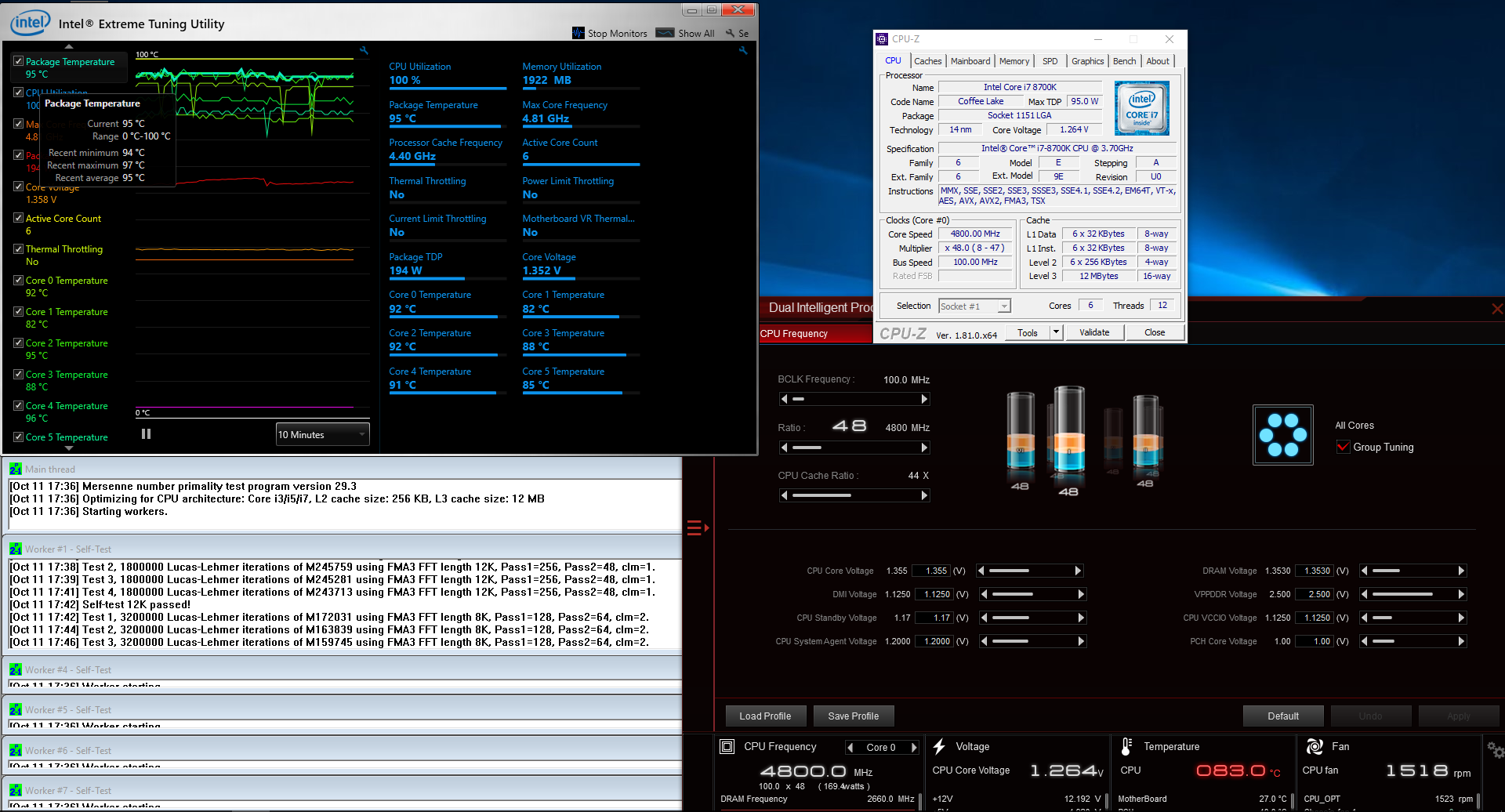Click the Tools button in CPU-Z

(1028, 332)
